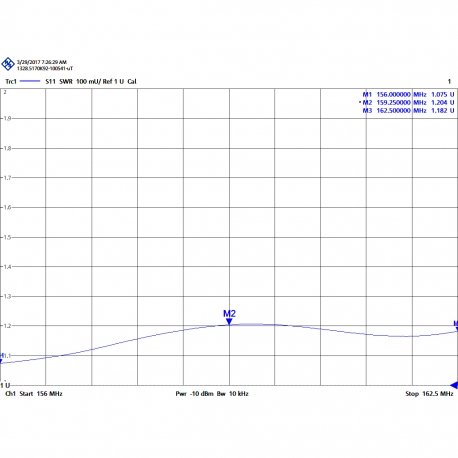The height and width of the screenshot is (458, 458).
Task: Click the S11 measurement parameter label
Action: 50,82
